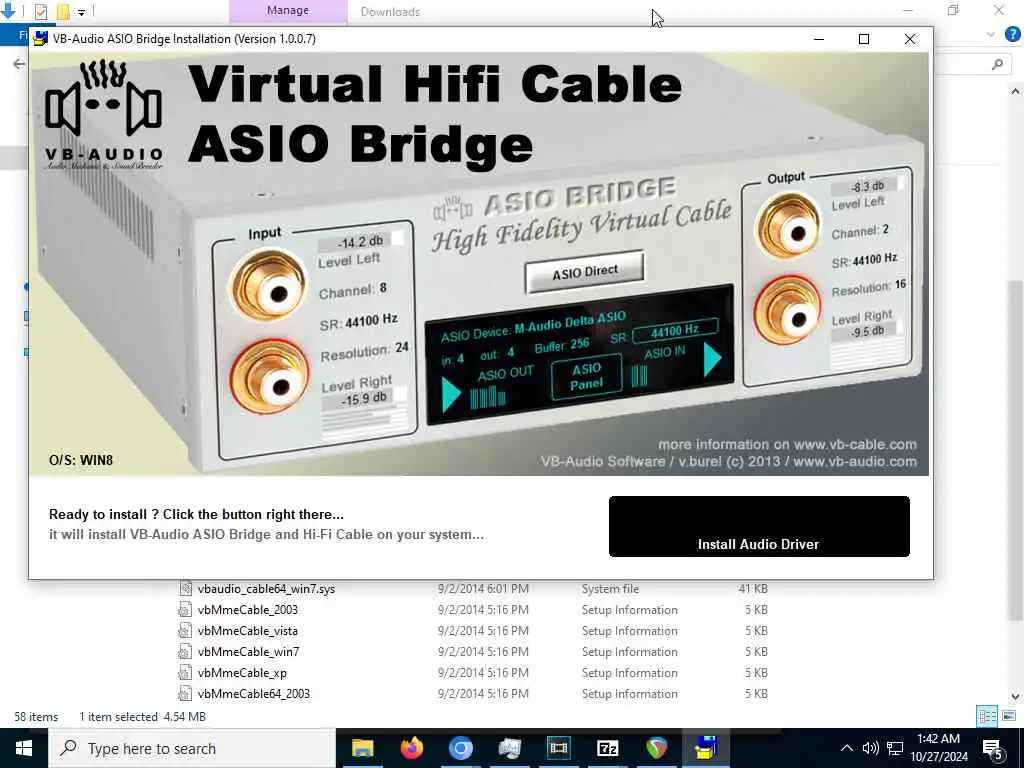Click the file icon of vbaudio_cable64_win7.sys

tap(185, 588)
